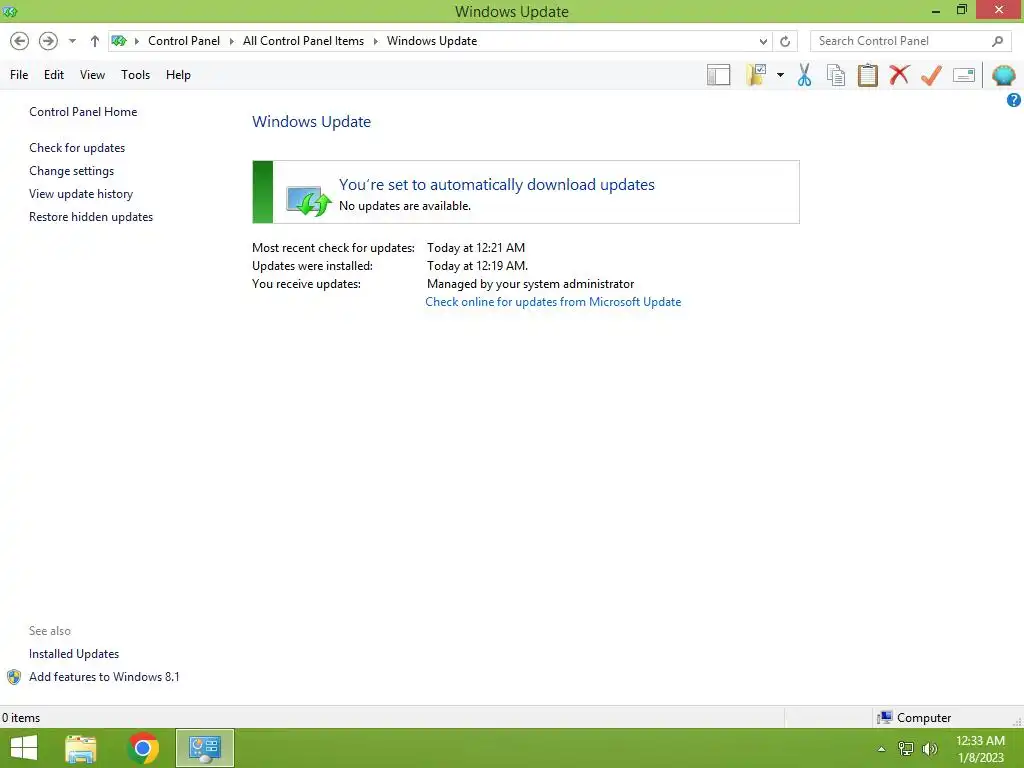Viewport: 1024px width, 768px height.
Task: Open the Edit menu
Action: click(x=54, y=75)
